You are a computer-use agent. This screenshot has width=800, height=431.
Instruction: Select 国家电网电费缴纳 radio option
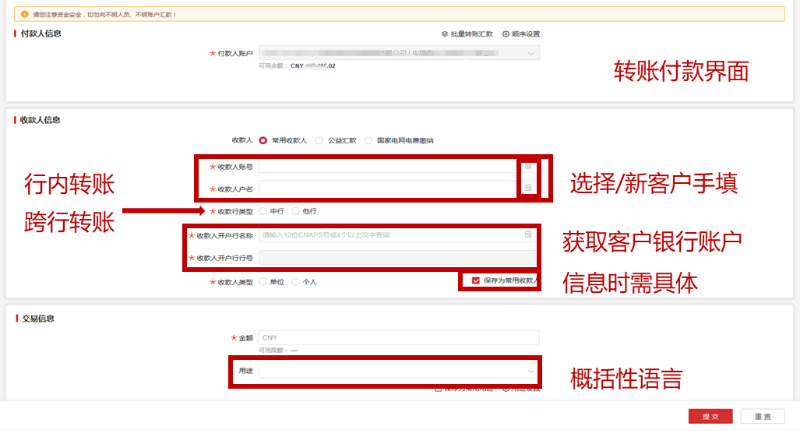369,141
